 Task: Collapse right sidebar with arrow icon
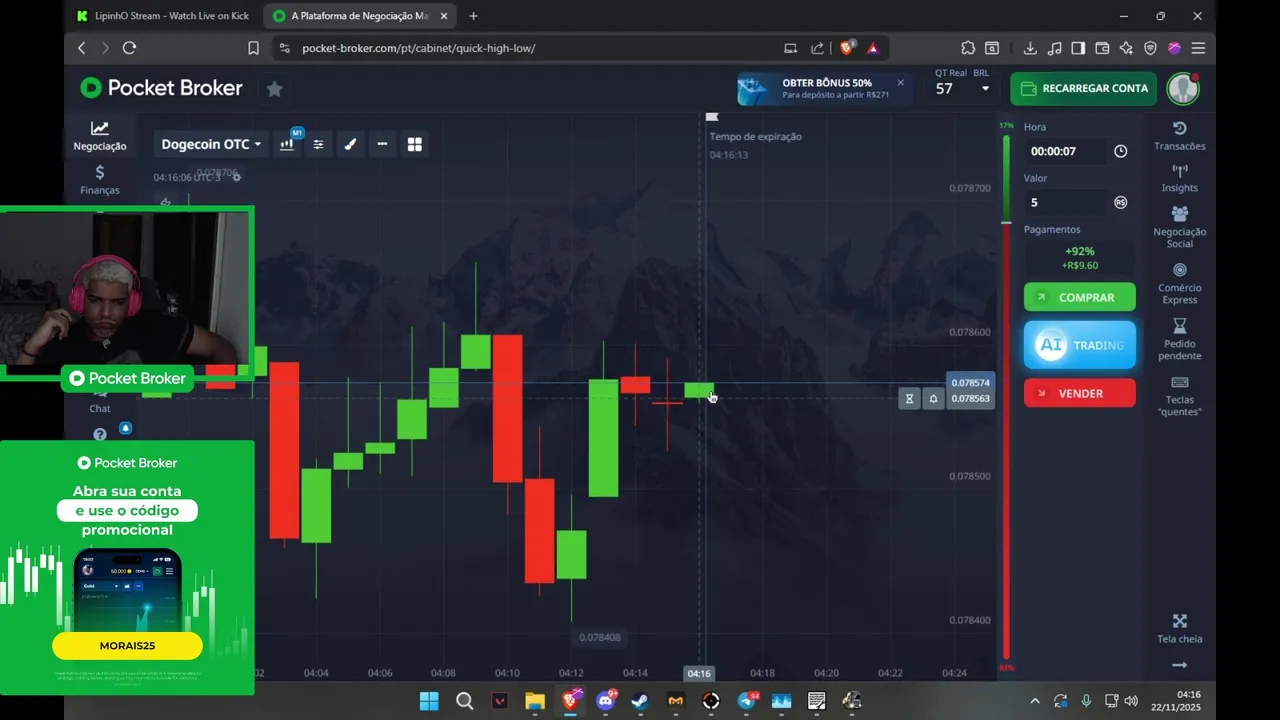(1179, 665)
